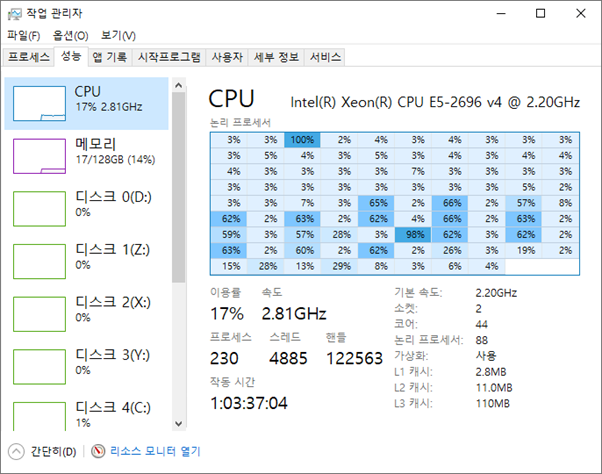Click the 디스크 1(Z:) graph icon
The image size is (602, 474).
pos(37,260)
